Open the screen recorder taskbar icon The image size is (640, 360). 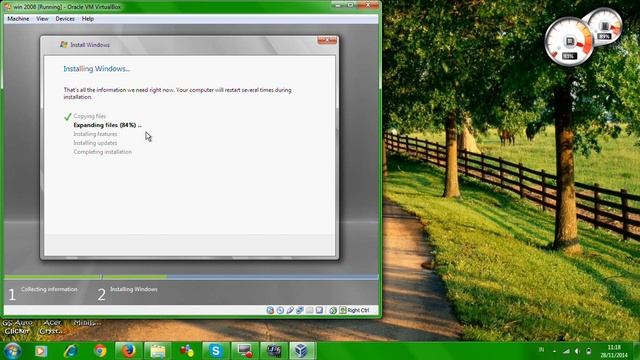click(245, 351)
